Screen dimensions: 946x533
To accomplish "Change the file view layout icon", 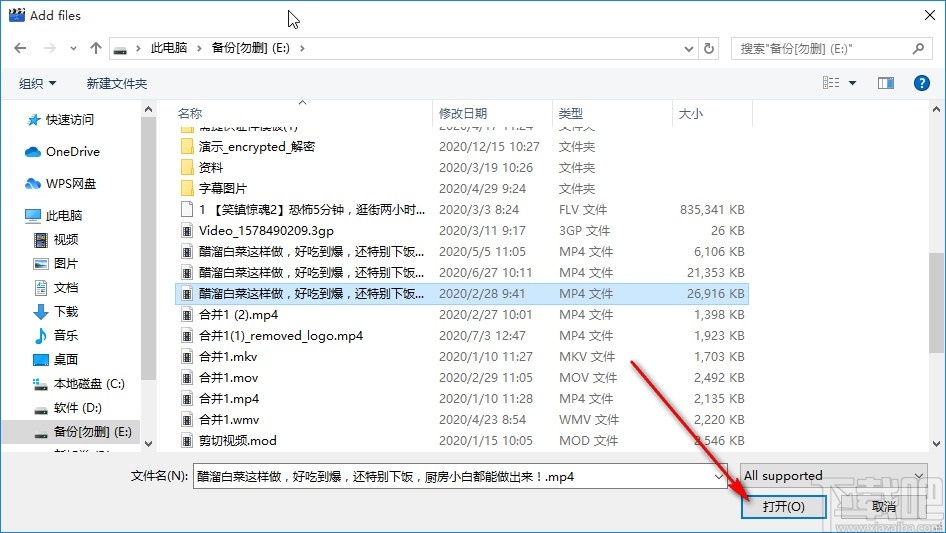I will click(x=831, y=83).
